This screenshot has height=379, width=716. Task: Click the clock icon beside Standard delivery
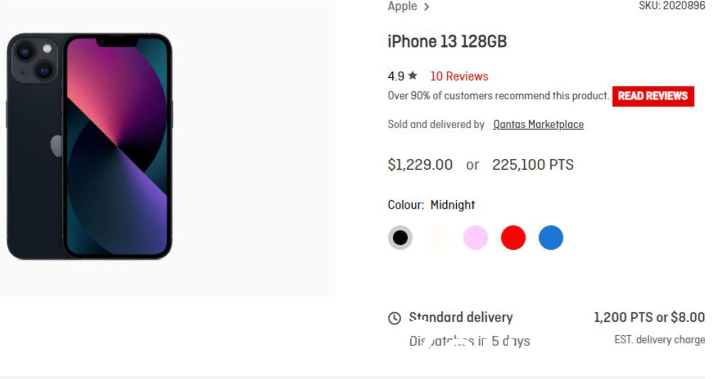pos(395,318)
